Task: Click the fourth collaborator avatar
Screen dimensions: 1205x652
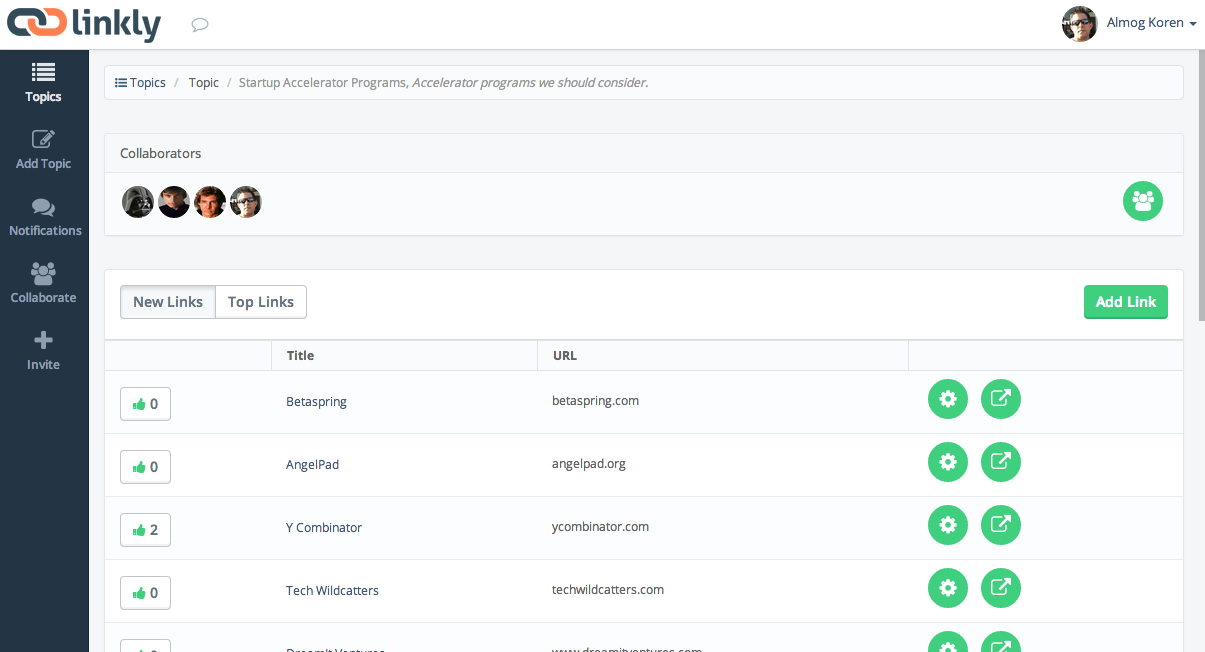Action: [x=246, y=202]
